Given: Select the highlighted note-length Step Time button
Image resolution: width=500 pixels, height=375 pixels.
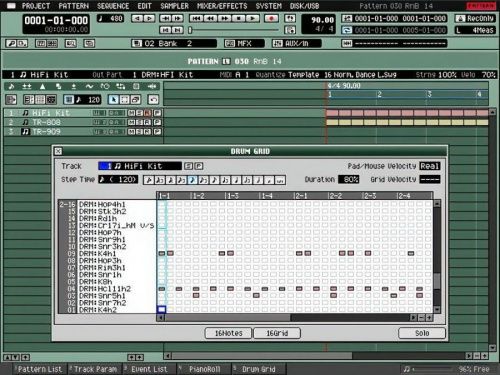Looking at the screenshot, I should pos(192,180).
